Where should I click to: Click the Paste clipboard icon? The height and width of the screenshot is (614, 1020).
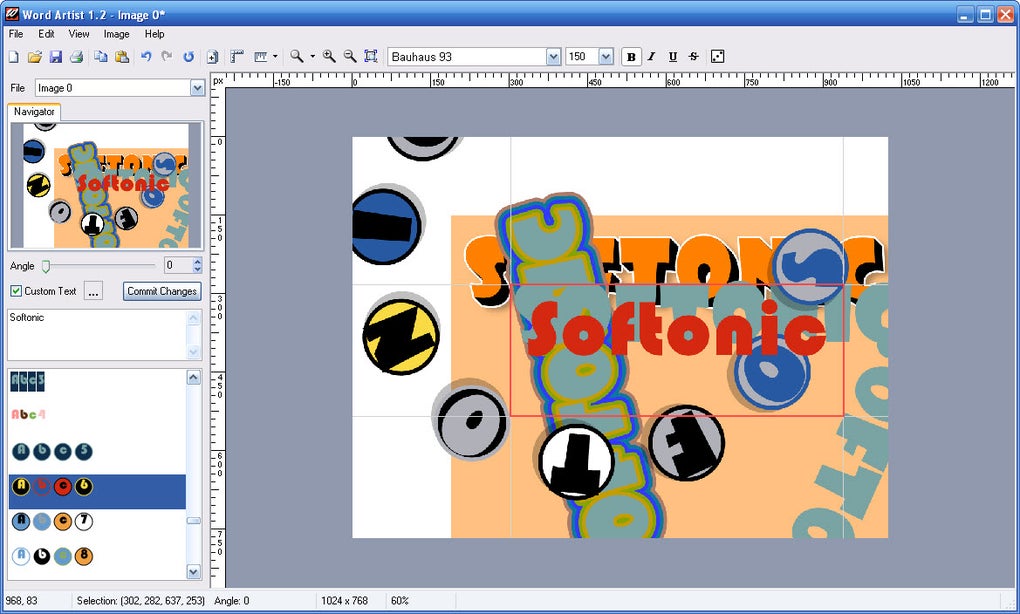point(122,57)
